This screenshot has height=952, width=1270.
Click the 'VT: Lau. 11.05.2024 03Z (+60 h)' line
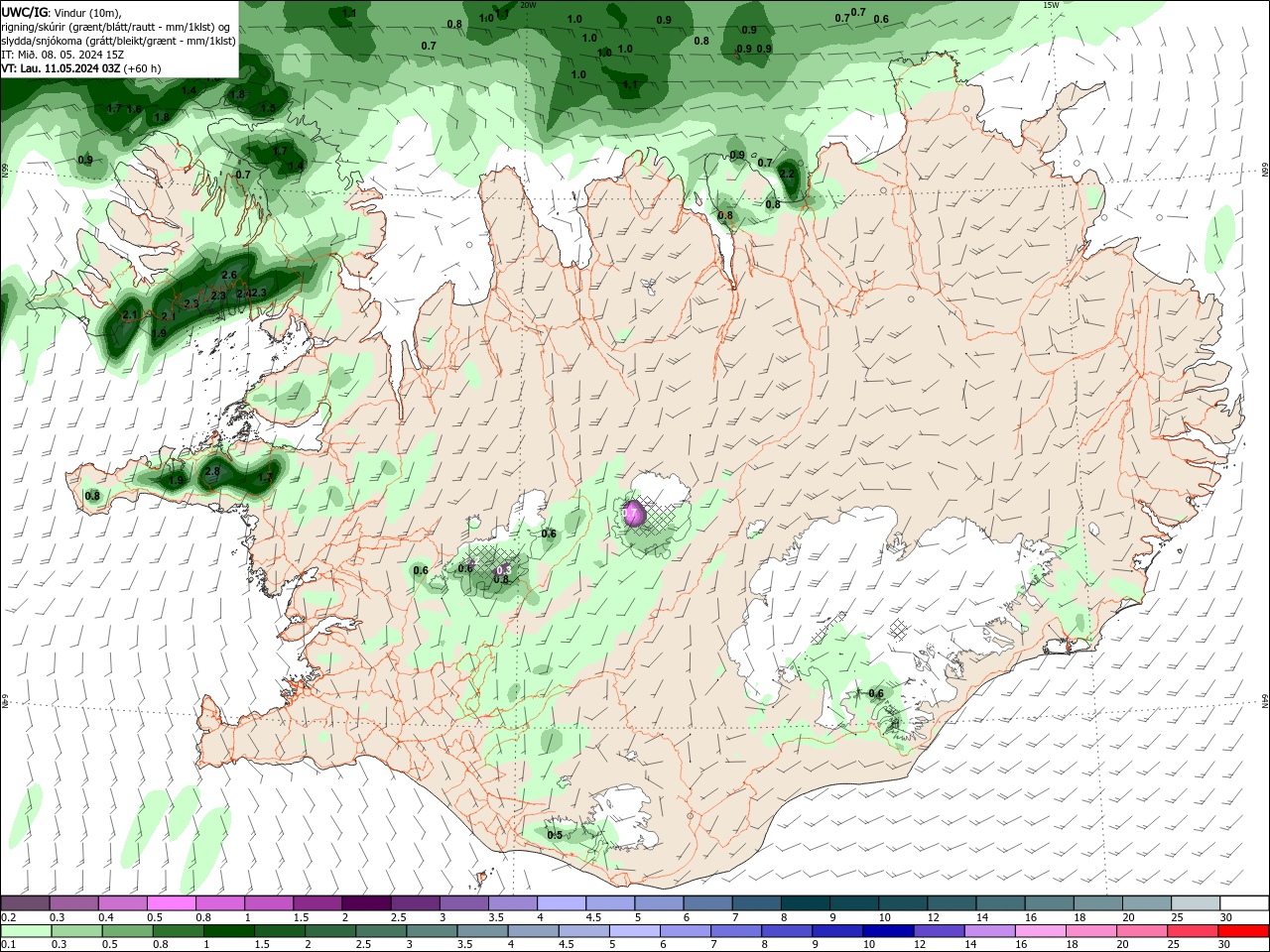click(x=81, y=68)
